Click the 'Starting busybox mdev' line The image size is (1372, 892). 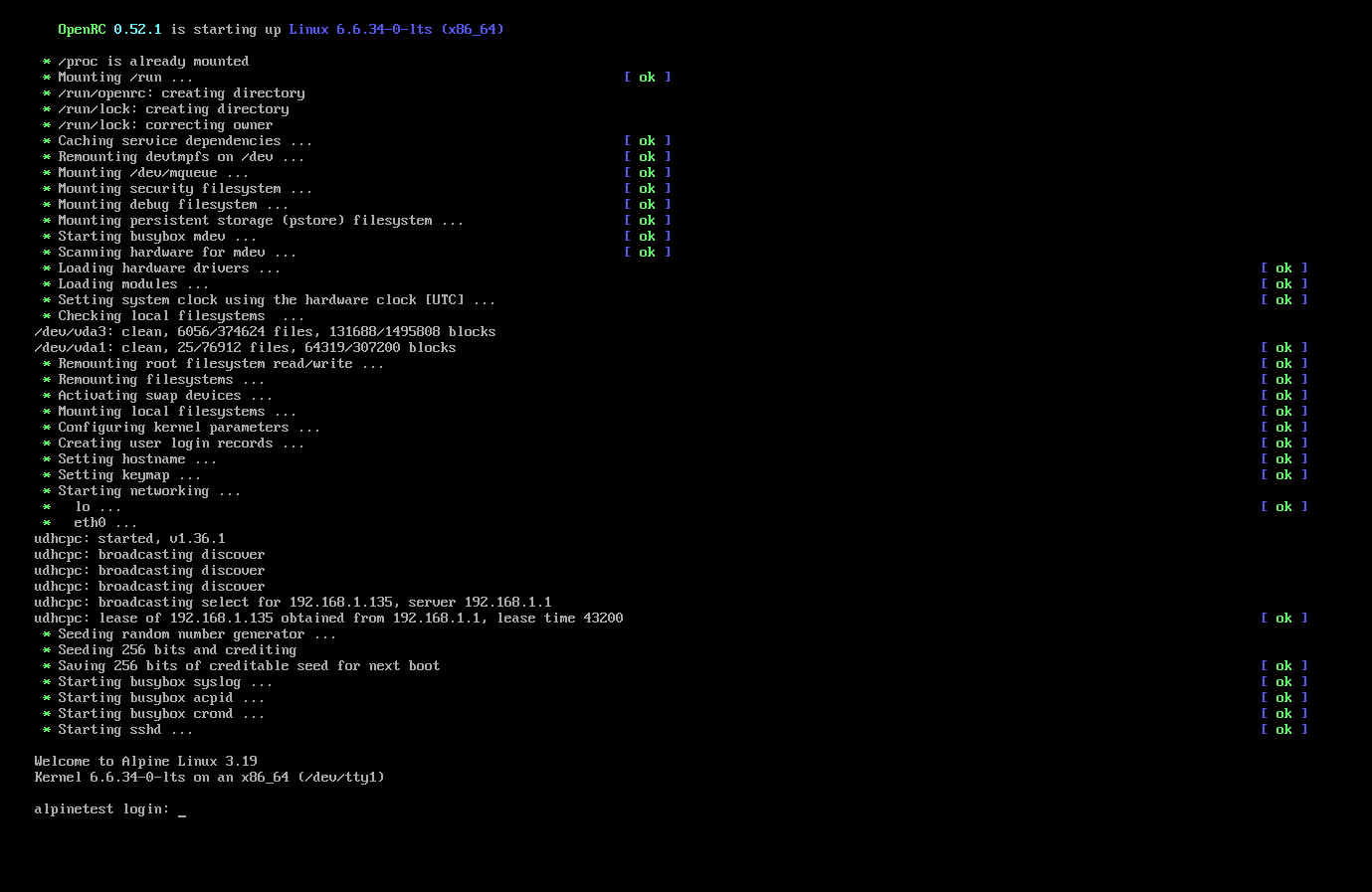pos(149,237)
